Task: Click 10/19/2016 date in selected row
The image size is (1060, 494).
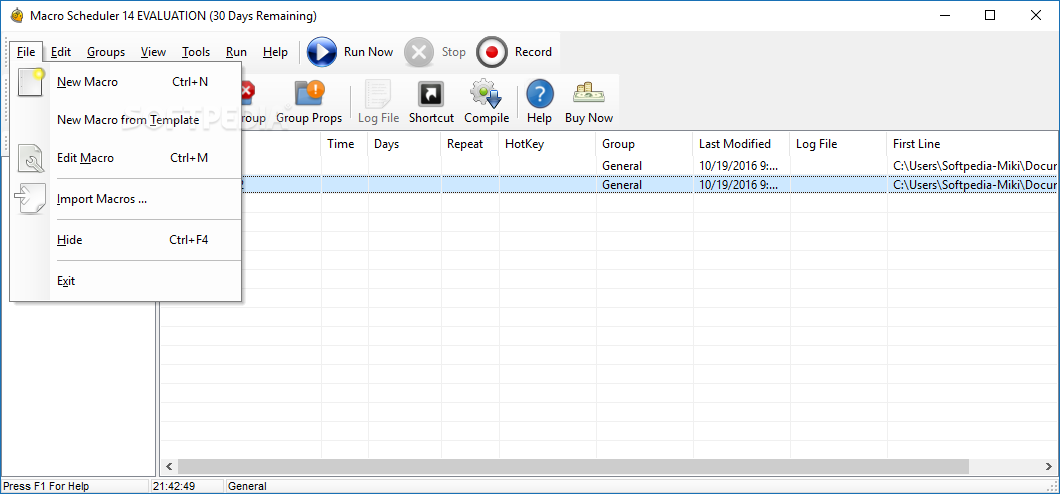Action: point(738,184)
